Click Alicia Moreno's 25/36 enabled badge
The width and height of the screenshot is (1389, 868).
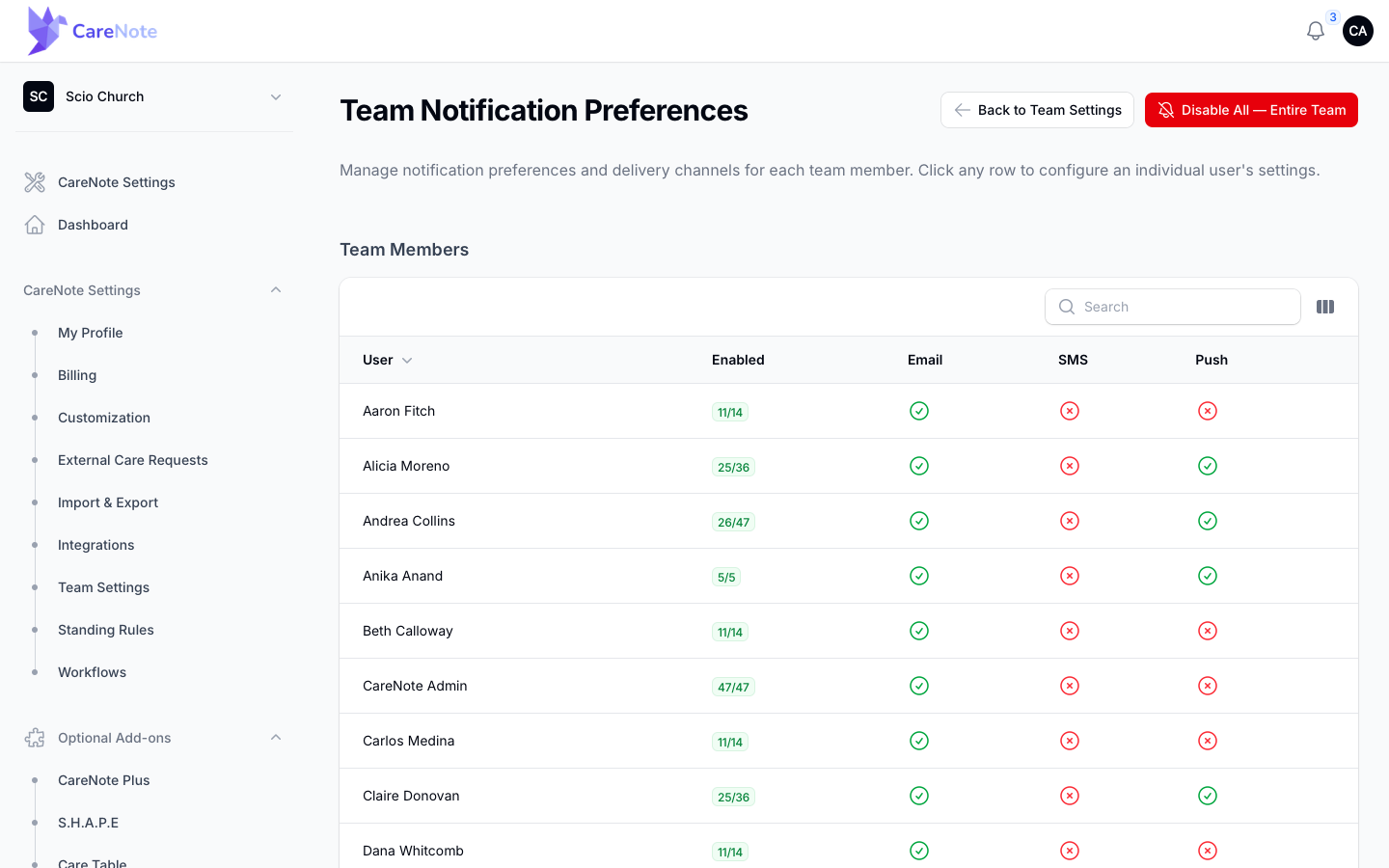(x=733, y=467)
